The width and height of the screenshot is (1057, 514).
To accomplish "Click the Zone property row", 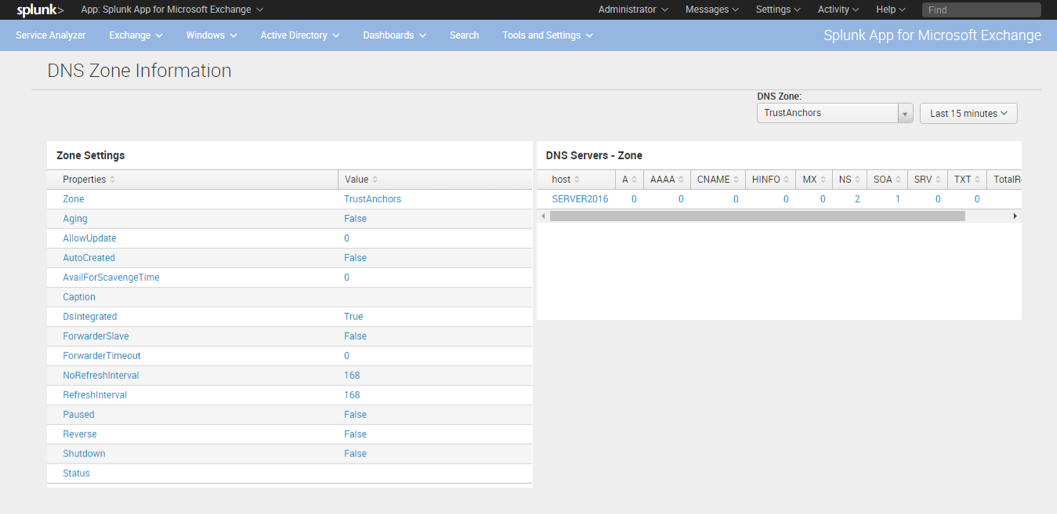I will [x=290, y=199].
